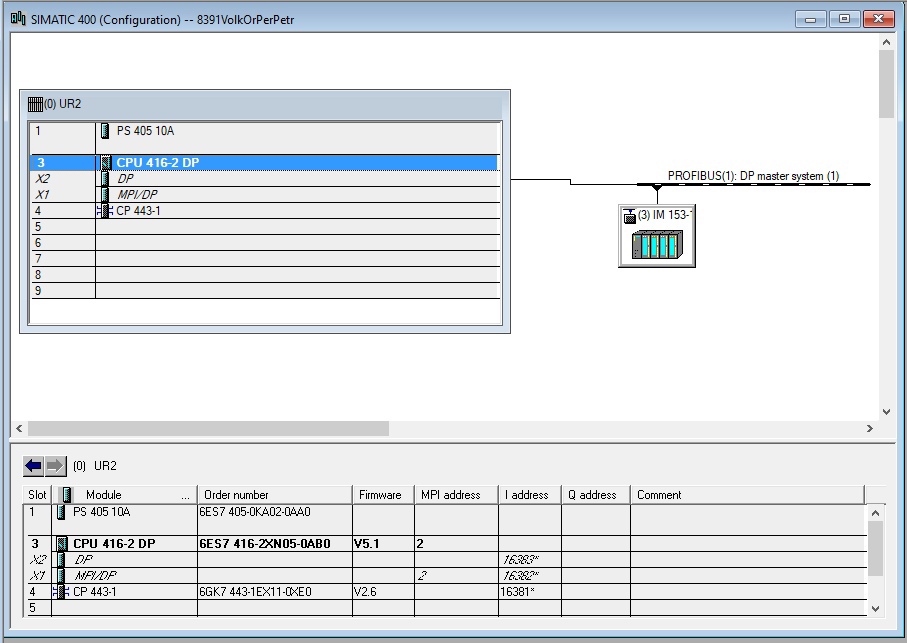
Task: Click the station view scroll down arrow
Action: tap(886, 412)
